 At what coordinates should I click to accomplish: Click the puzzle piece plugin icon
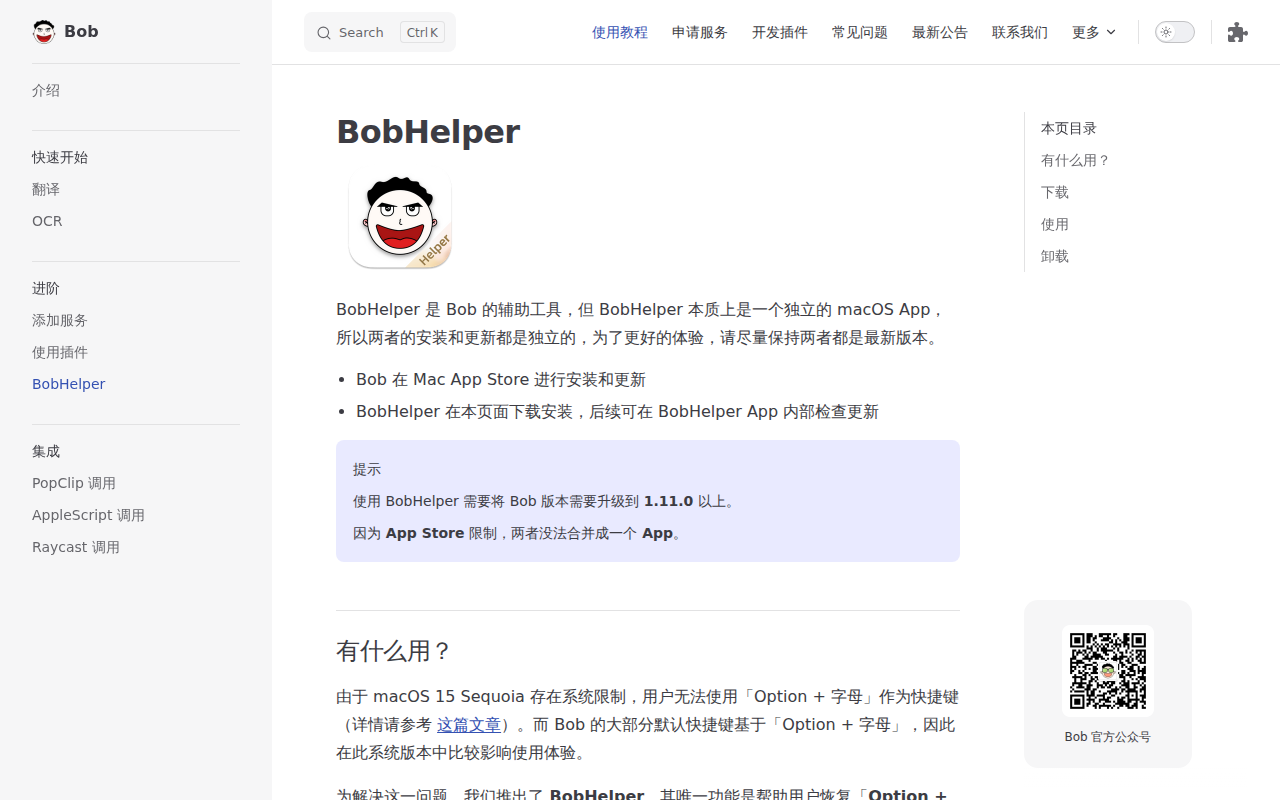click(1237, 32)
